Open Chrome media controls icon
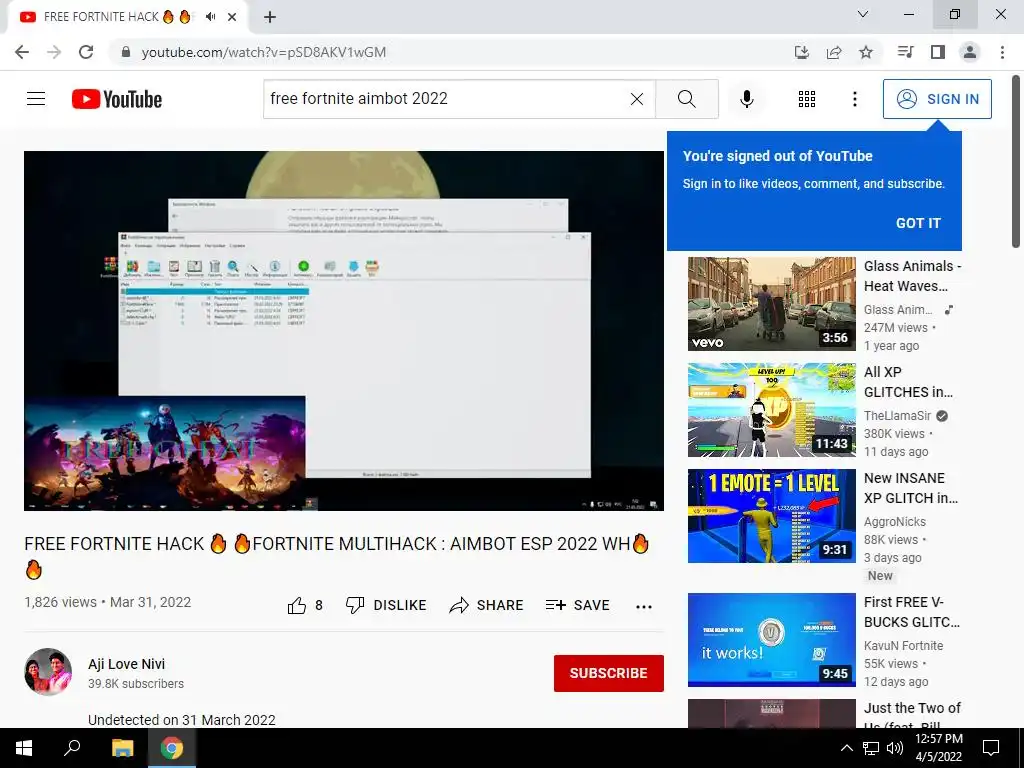 (905, 52)
